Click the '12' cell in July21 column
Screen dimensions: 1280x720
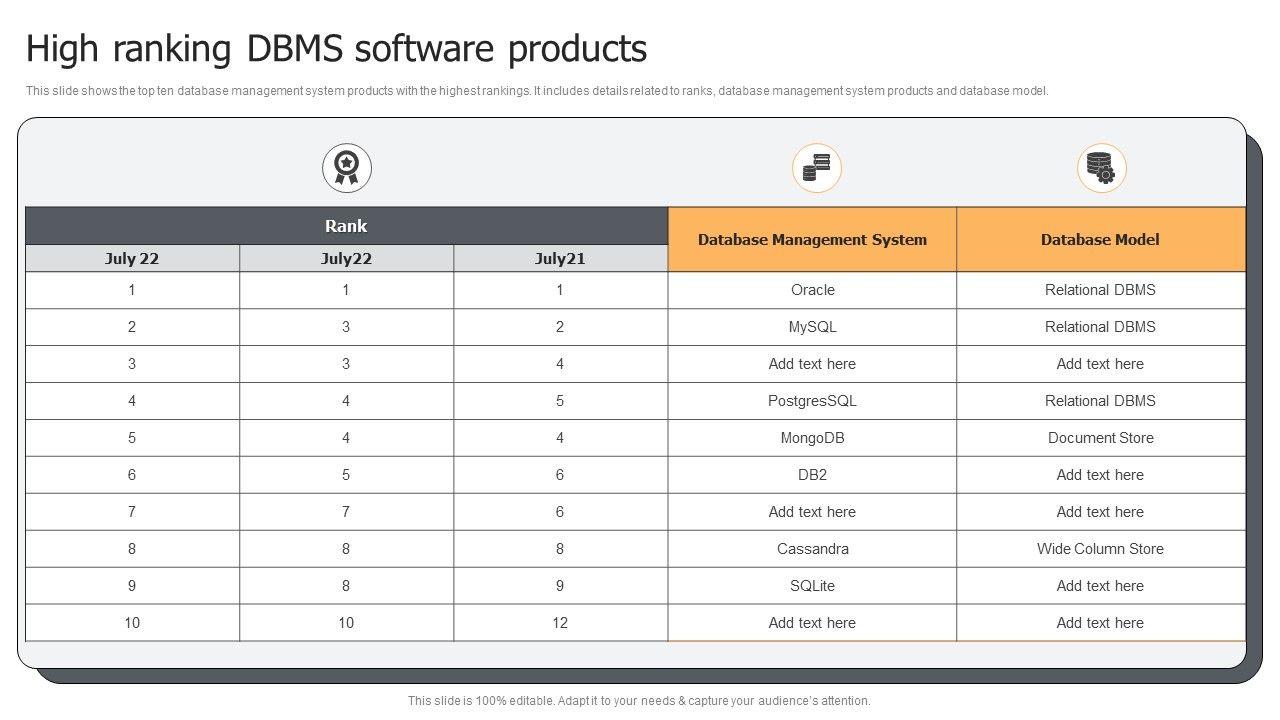coord(560,623)
